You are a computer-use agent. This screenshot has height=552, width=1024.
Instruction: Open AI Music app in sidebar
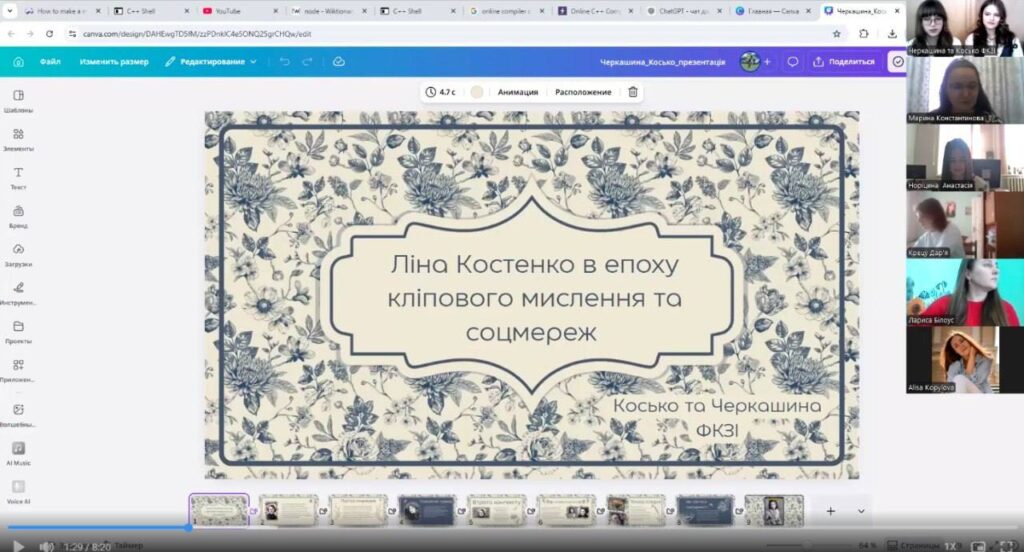point(18,453)
